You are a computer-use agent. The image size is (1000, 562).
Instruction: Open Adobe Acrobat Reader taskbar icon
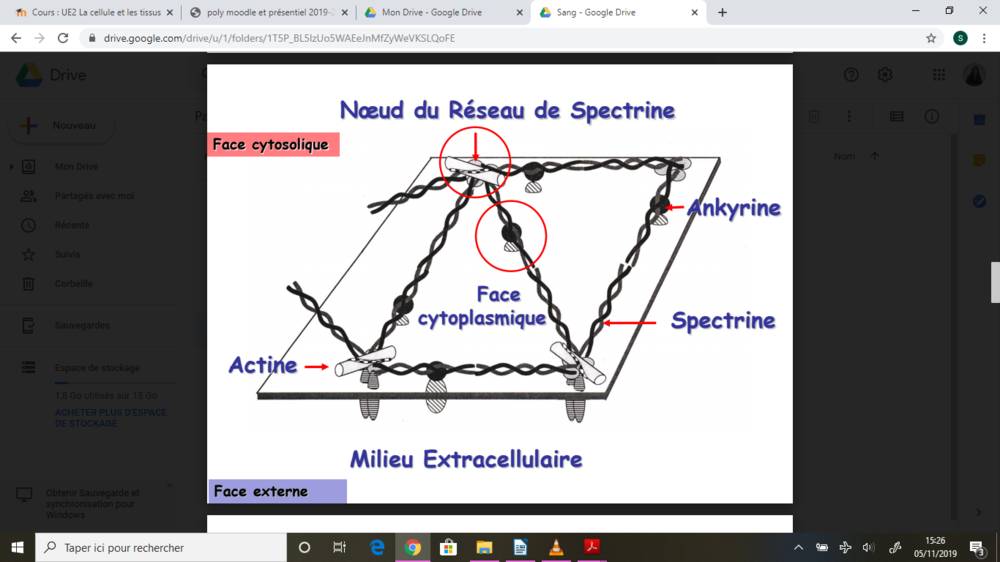click(x=592, y=547)
